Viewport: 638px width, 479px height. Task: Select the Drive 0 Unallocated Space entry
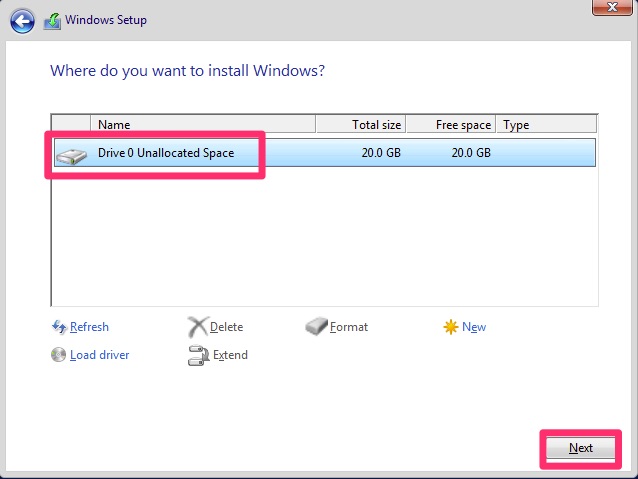325,153
